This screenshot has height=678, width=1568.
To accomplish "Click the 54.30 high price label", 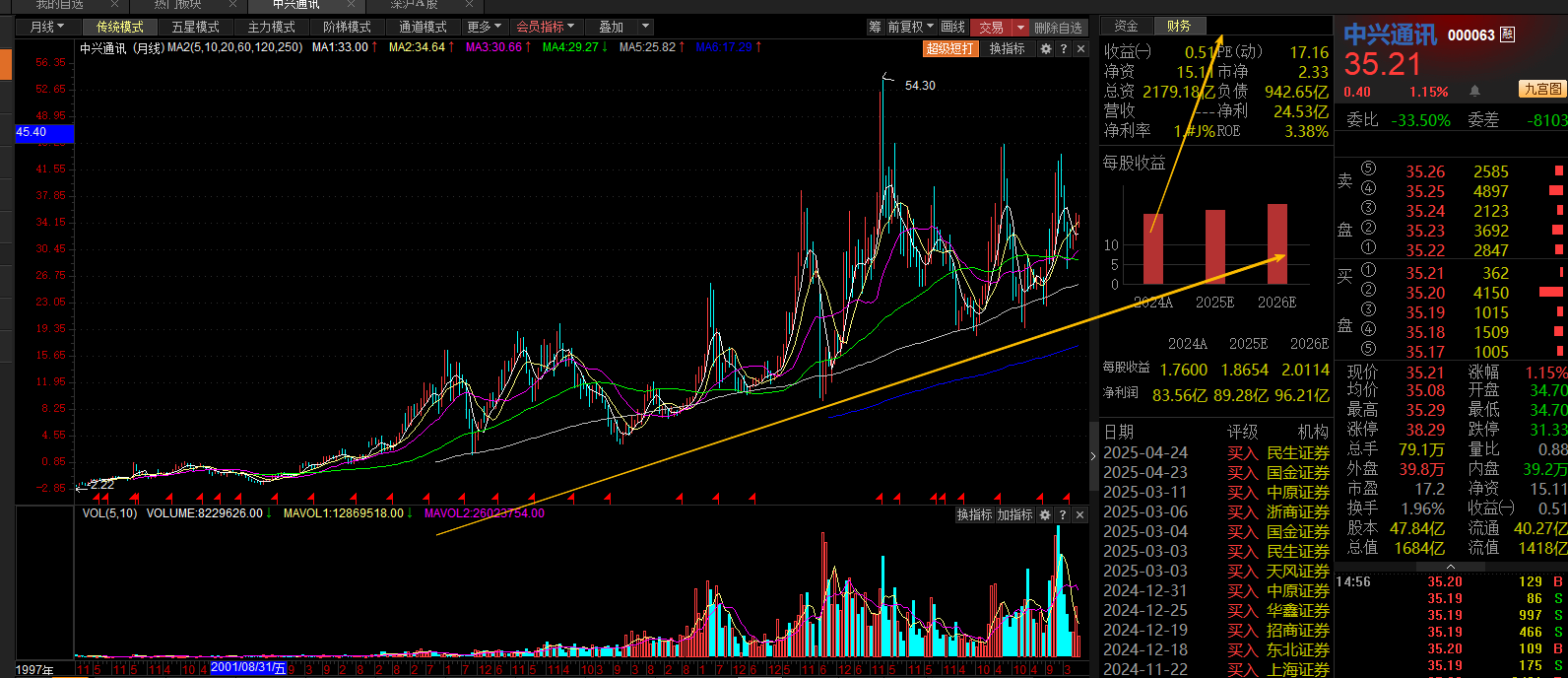I will tap(920, 86).
